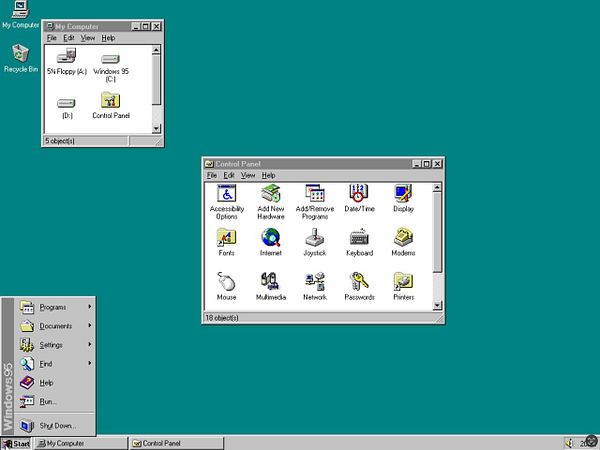Choose Run... from the Start menu
This screenshot has height=450, width=600.
click(55, 401)
